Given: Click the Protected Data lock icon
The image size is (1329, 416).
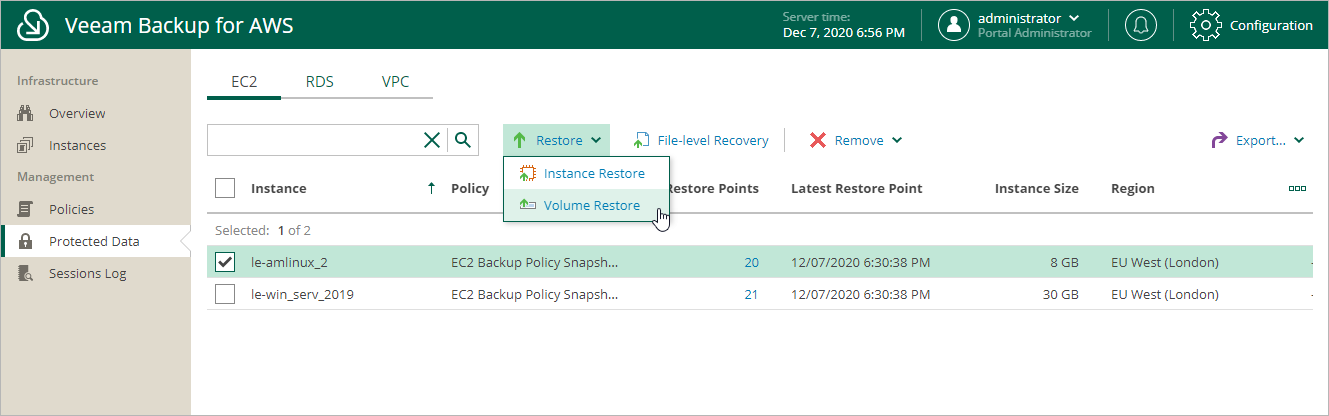Looking at the screenshot, I should (26, 241).
